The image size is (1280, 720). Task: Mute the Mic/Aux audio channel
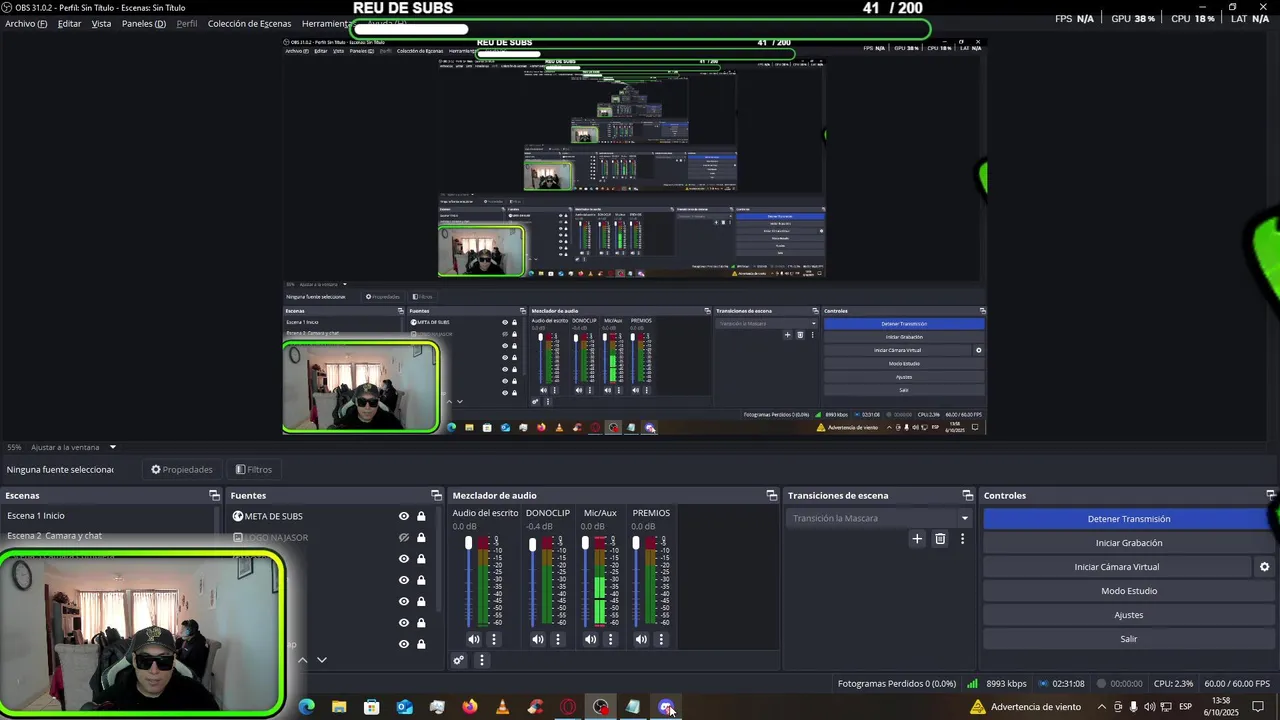tap(590, 639)
